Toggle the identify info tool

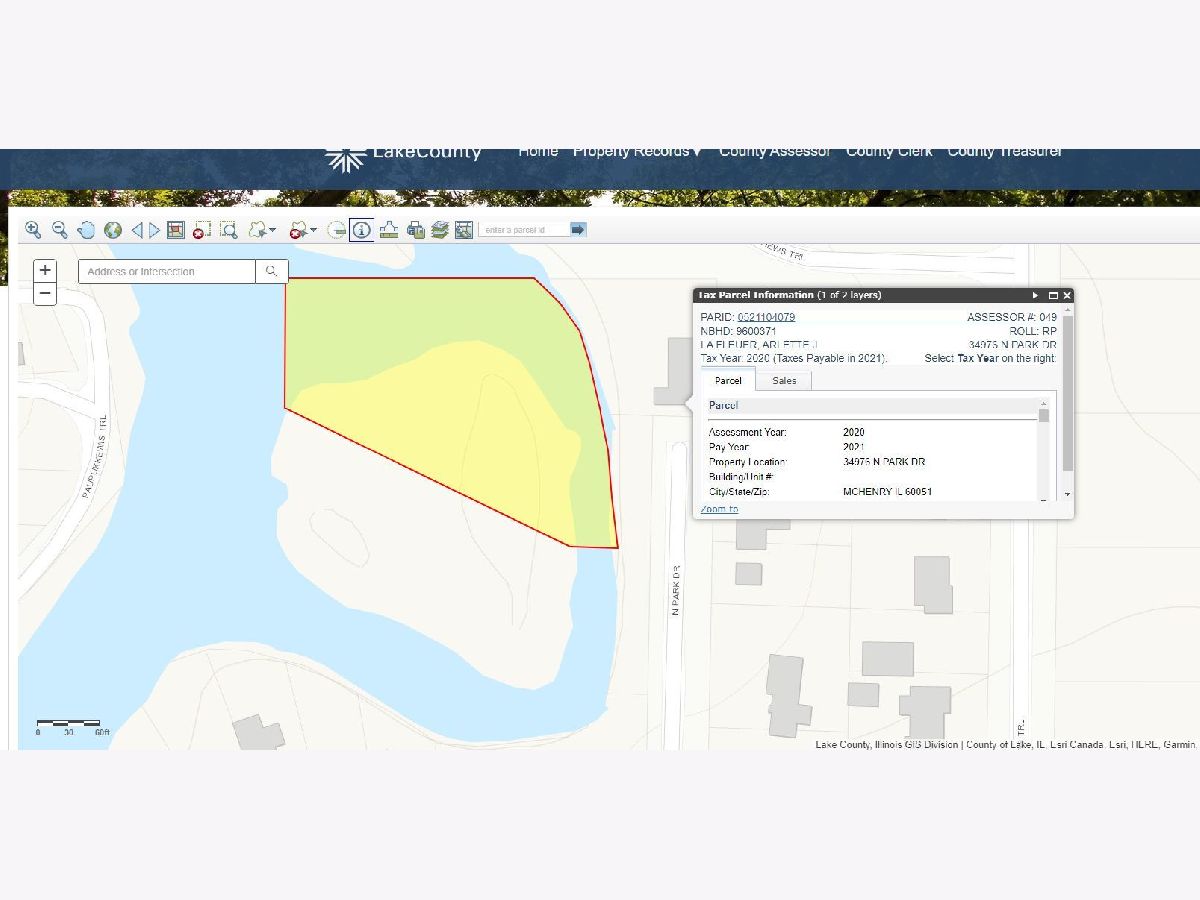(361, 230)
